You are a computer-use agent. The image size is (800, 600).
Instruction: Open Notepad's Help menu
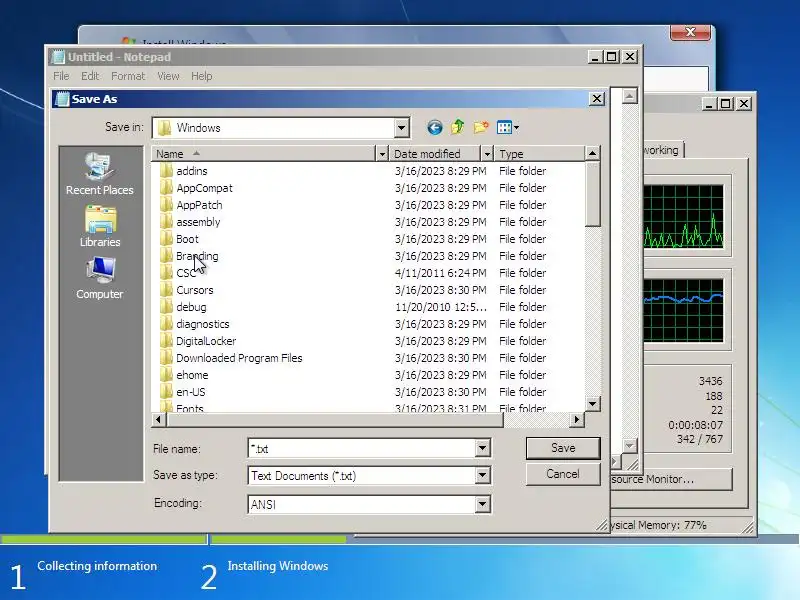(202, 76)
